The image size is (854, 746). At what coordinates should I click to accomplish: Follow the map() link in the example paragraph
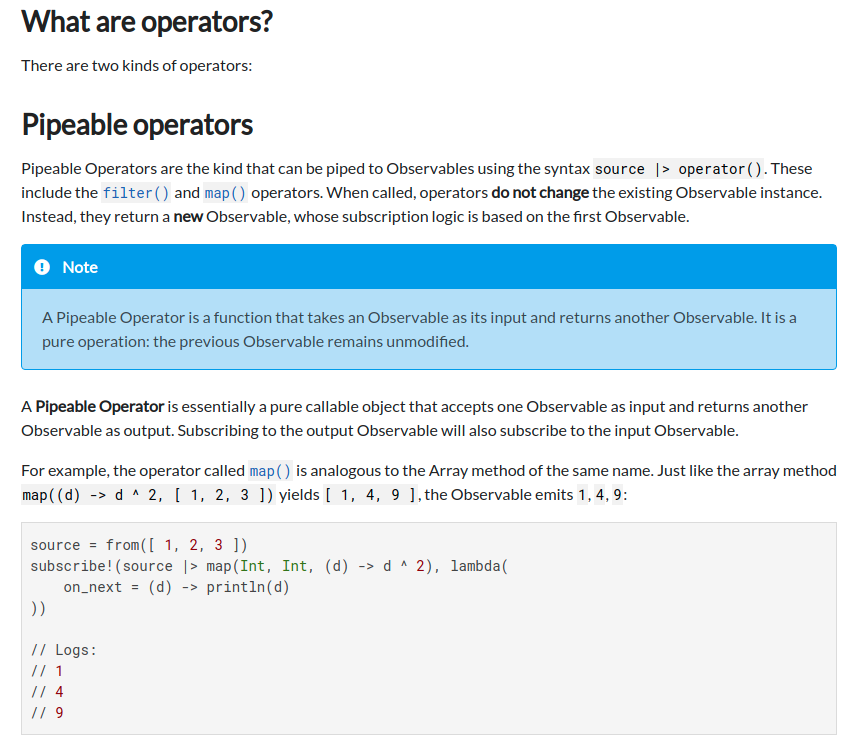coord(271,470)
